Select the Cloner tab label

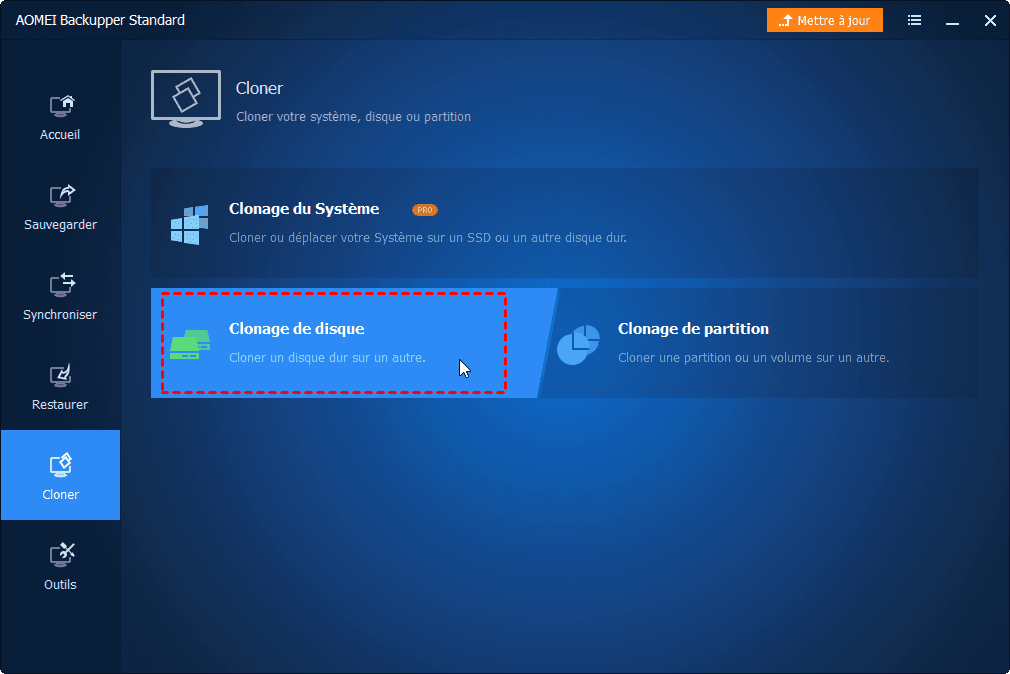(x=61, y=495)
